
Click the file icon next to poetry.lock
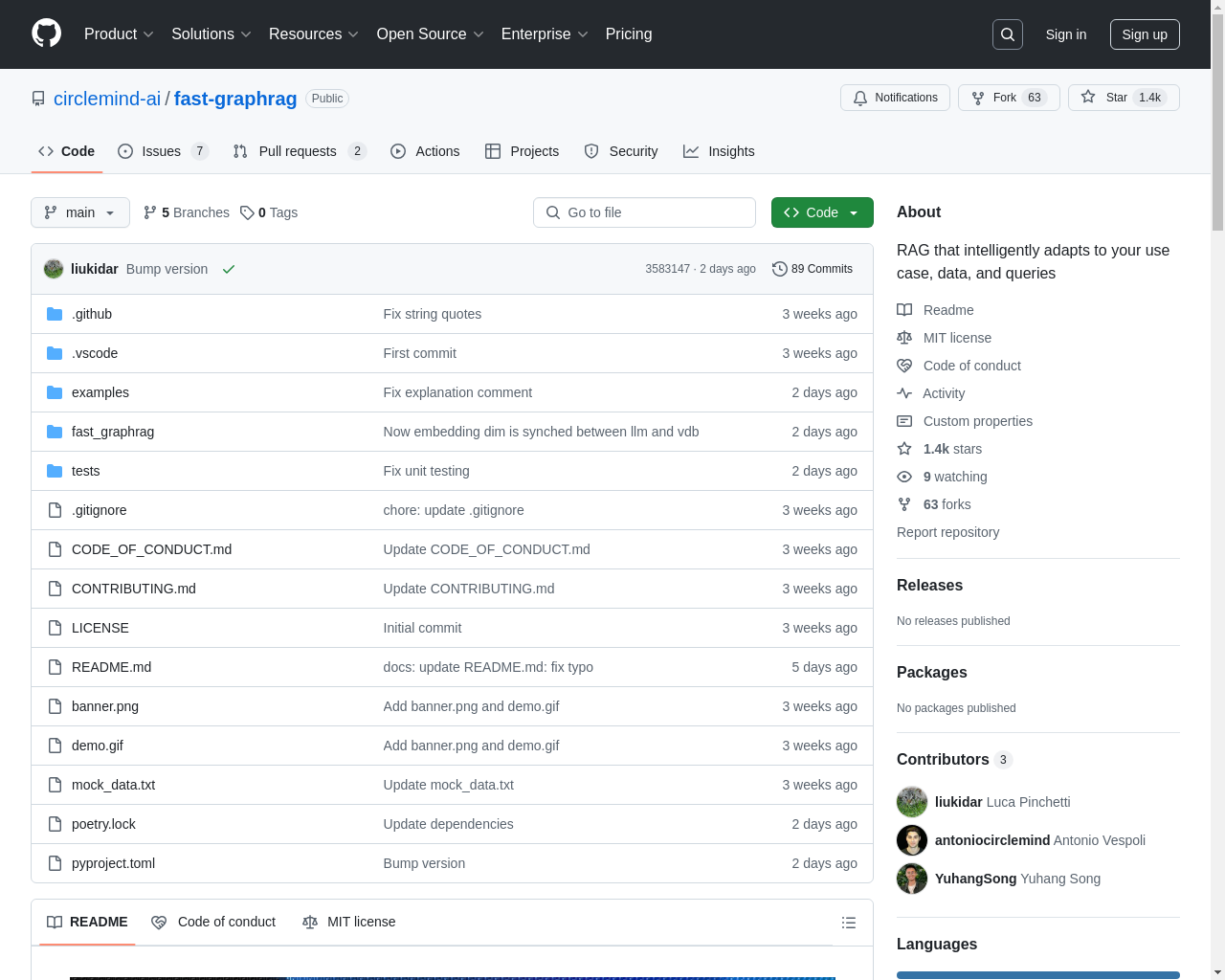(55, 824)
